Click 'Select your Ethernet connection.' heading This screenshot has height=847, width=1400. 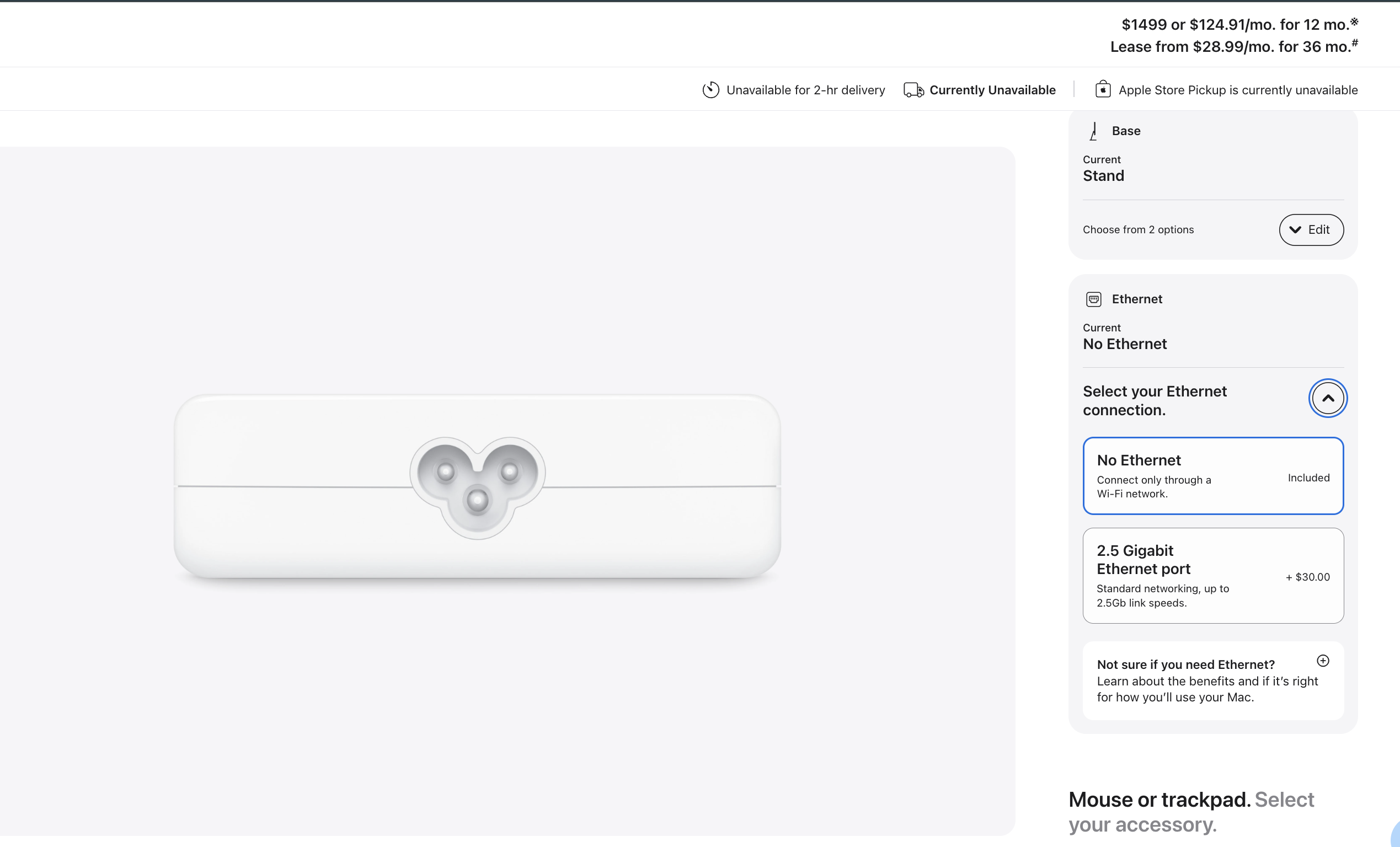click(1155, 400)
